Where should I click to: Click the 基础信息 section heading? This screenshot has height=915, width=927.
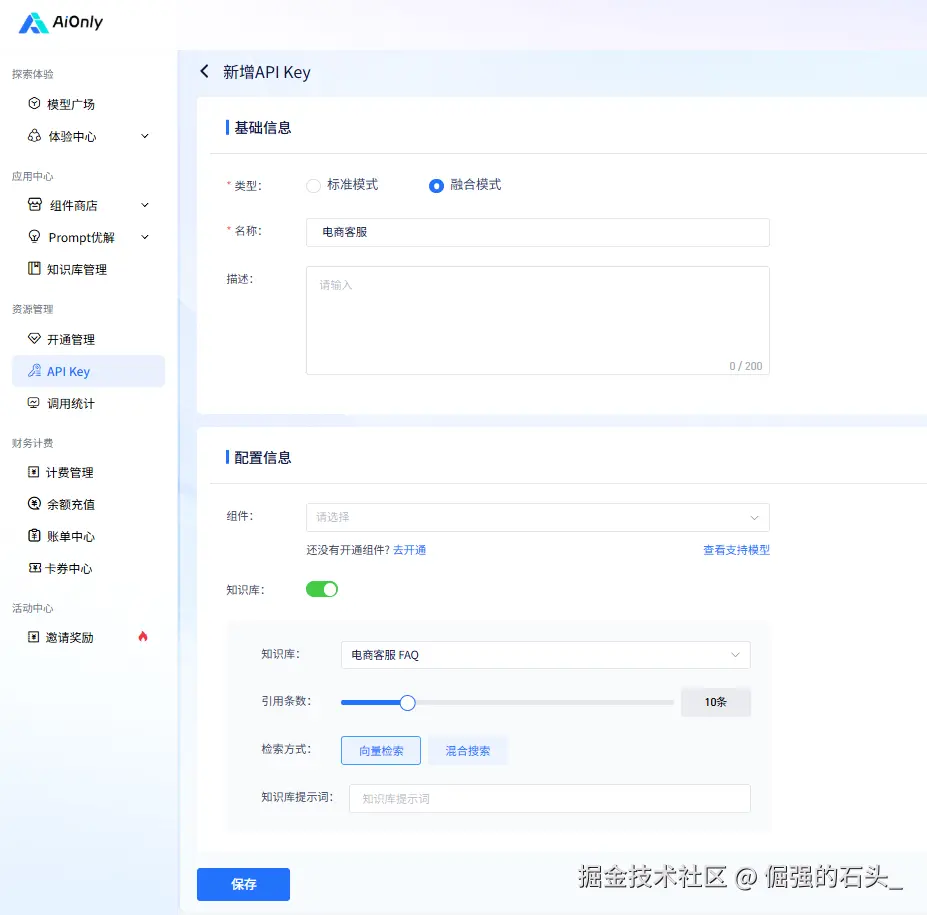pos(262,128)
